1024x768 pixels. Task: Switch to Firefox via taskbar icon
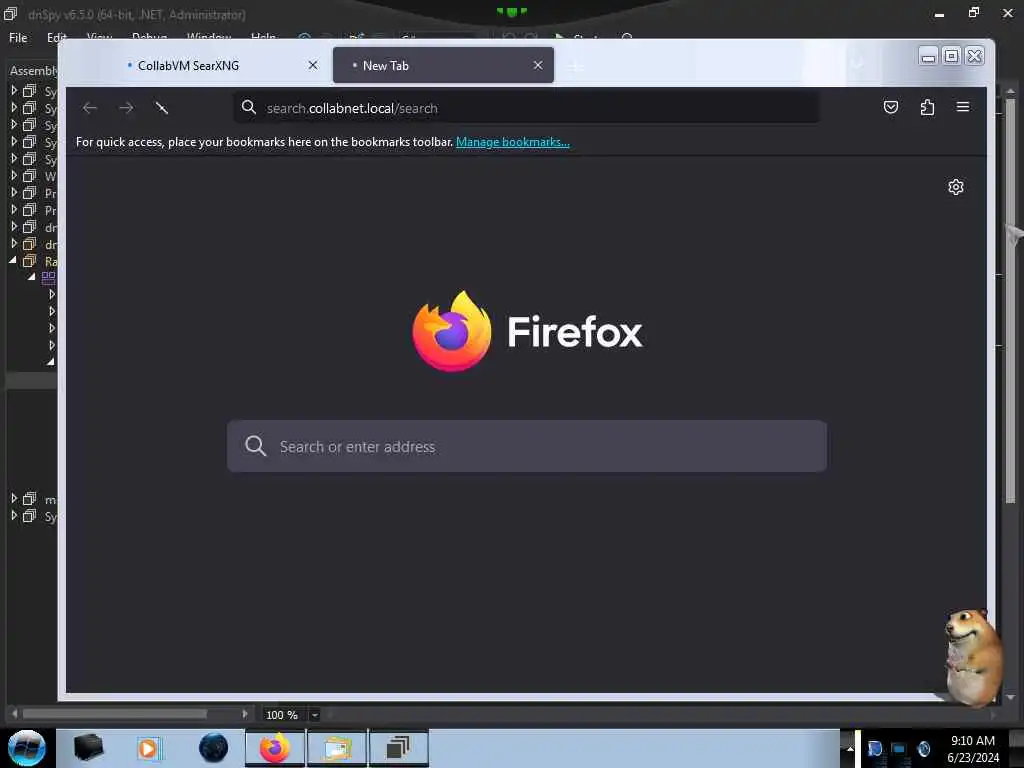point(275,748)
